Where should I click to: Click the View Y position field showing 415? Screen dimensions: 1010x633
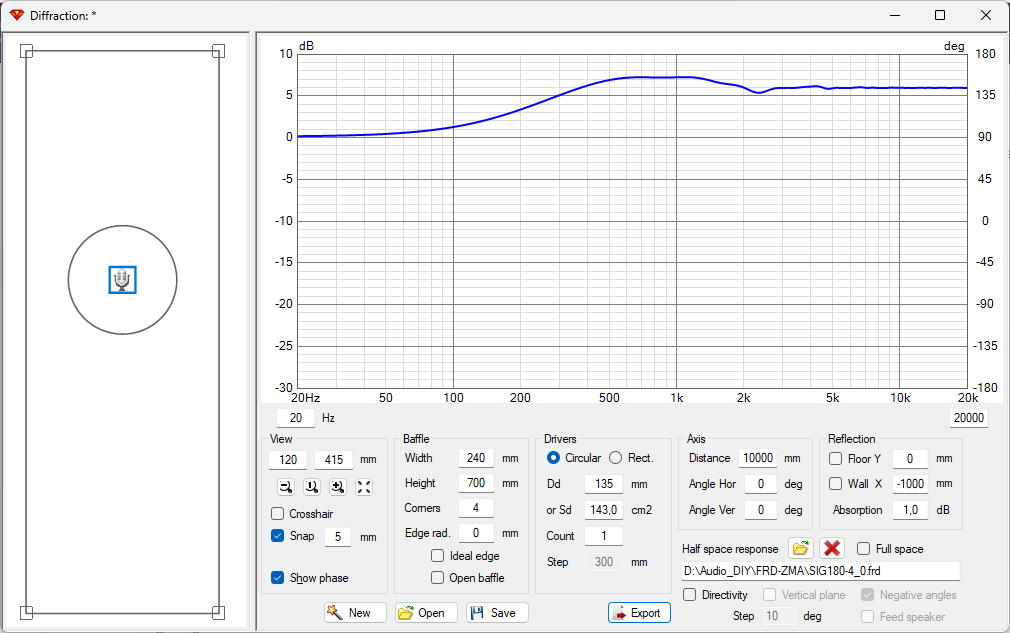pyautogui.click(x=334, y=460)
